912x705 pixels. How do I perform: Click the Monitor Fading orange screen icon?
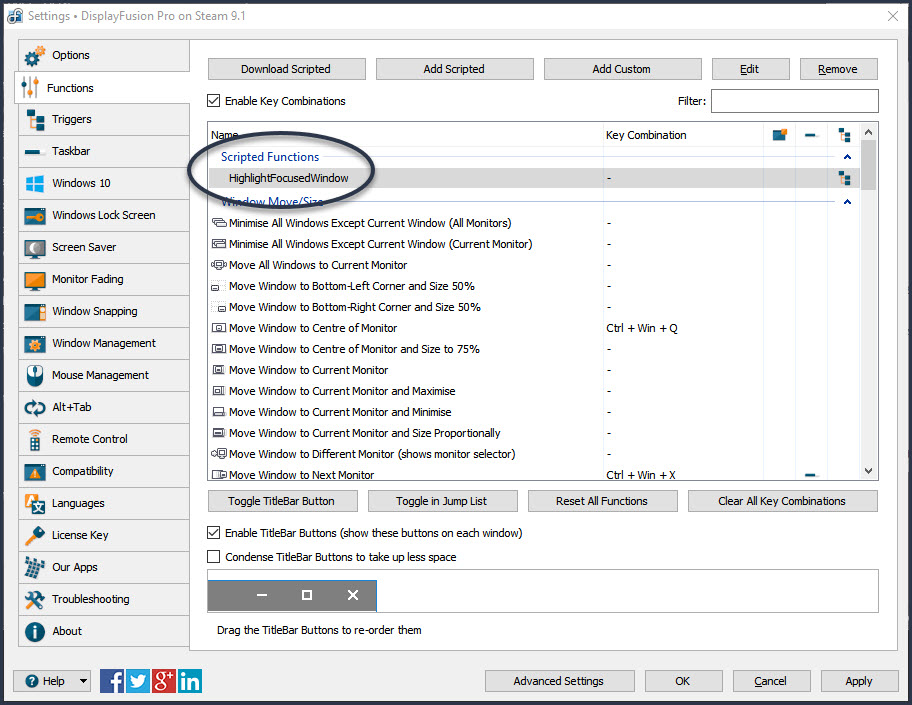click(35, 280)
